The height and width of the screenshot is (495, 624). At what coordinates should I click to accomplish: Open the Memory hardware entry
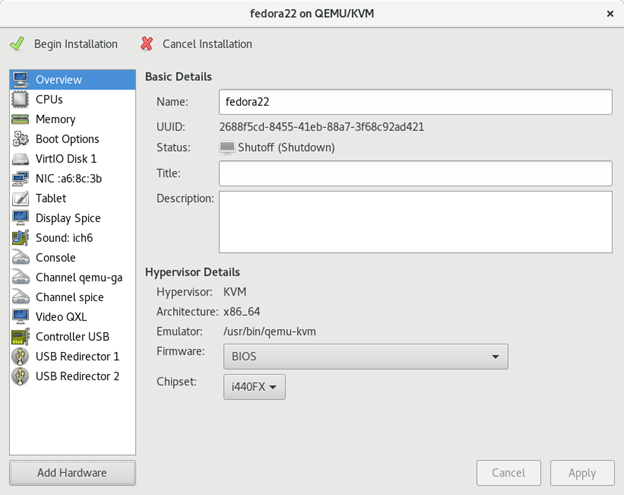point(72,119)
